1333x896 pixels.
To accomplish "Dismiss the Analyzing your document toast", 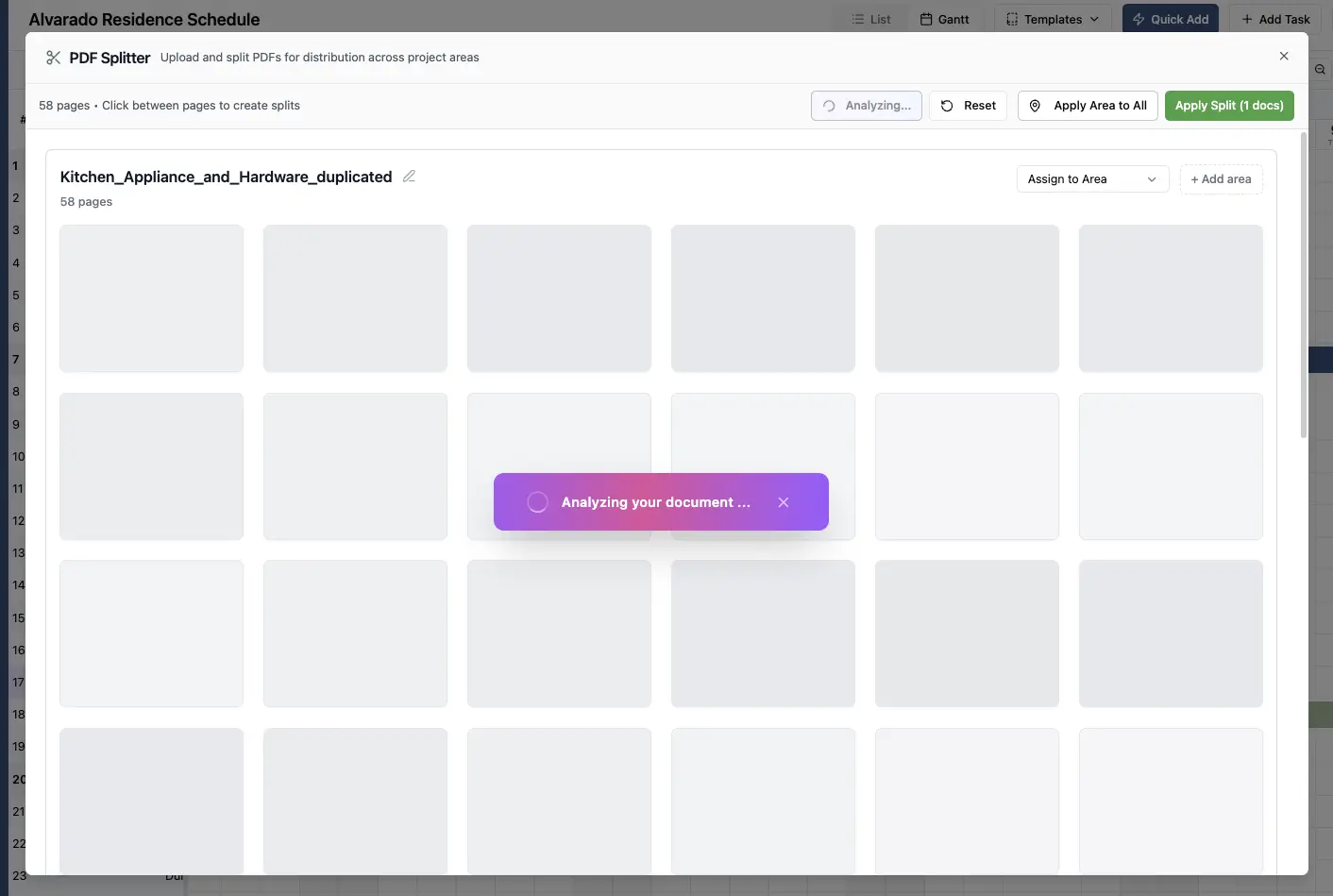I will tap(784, 501).
